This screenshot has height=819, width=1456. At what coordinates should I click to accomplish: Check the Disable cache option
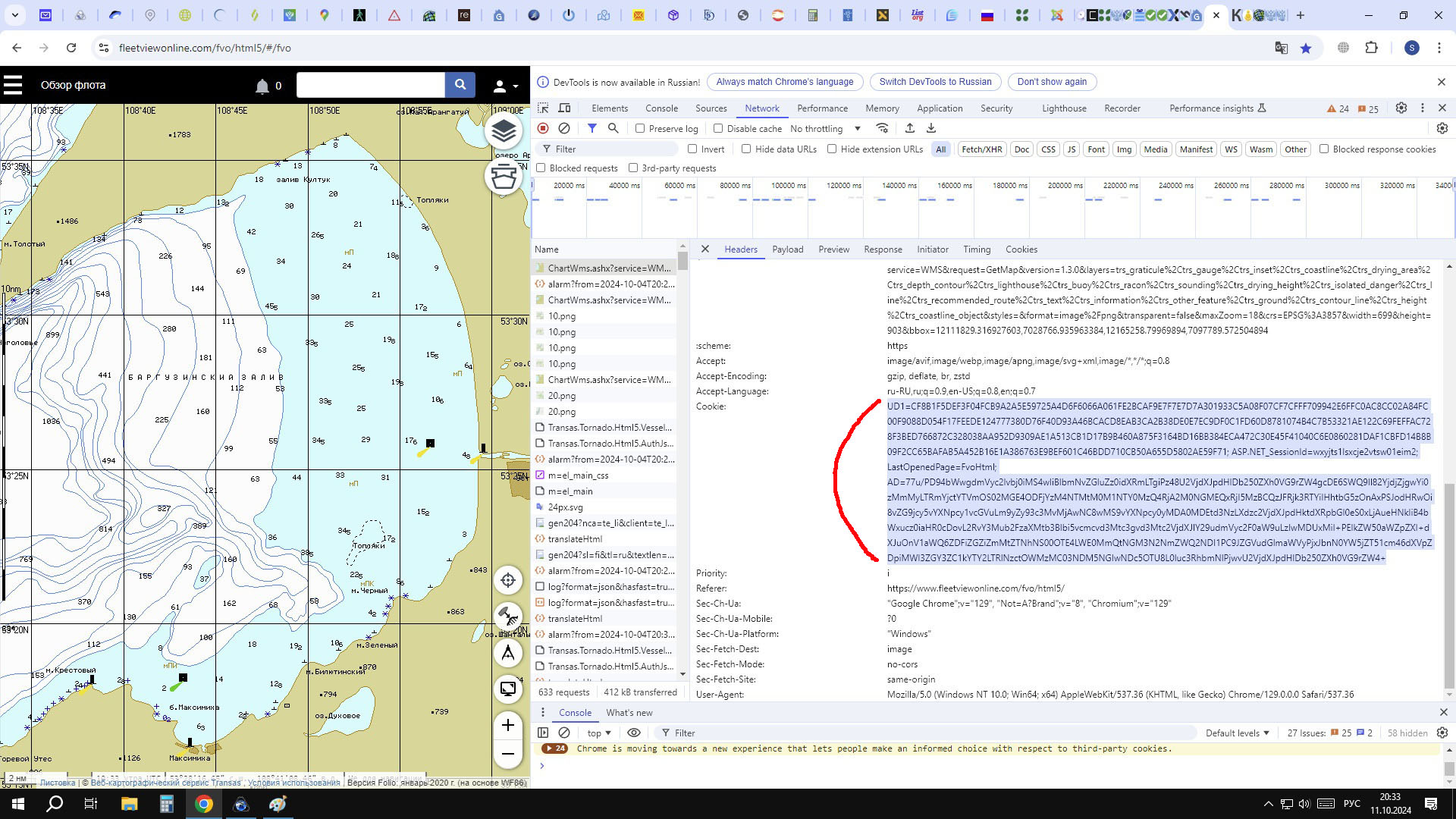(718, 128)
